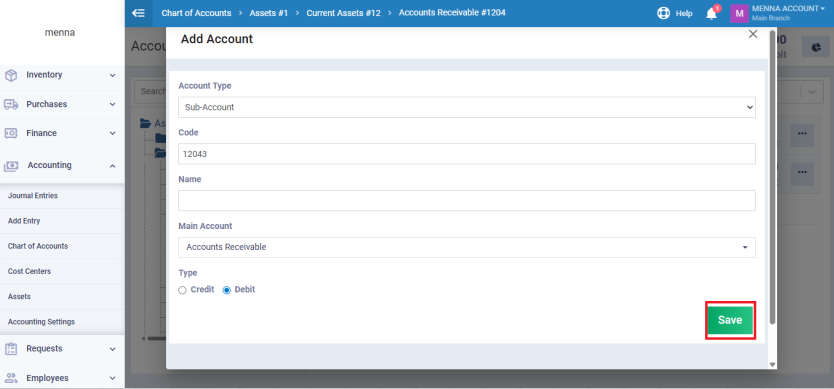Image resolution: width=834 pixels, height=389 pixels.
Task: Click the purple M account avatar
Action: tap(739, 13)
